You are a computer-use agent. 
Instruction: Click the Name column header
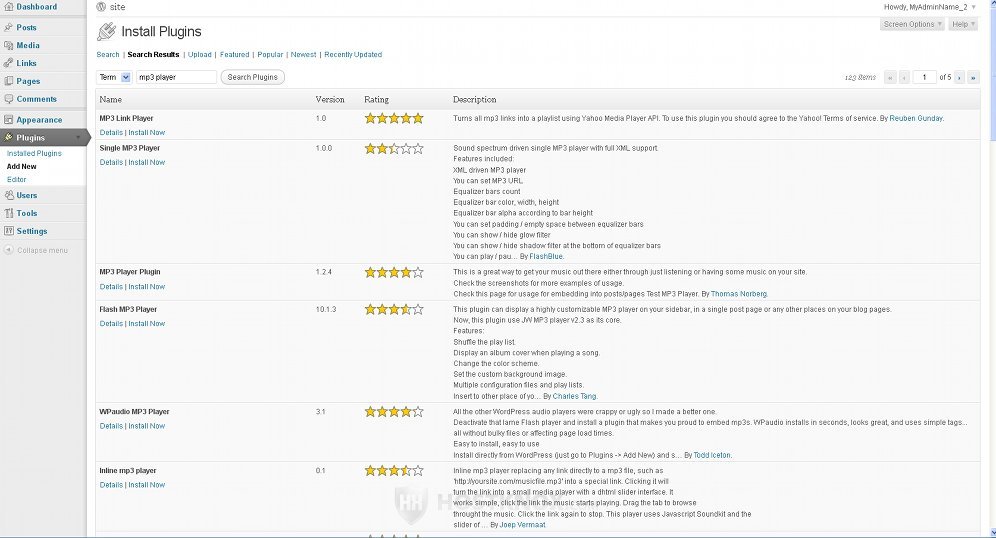111,100
